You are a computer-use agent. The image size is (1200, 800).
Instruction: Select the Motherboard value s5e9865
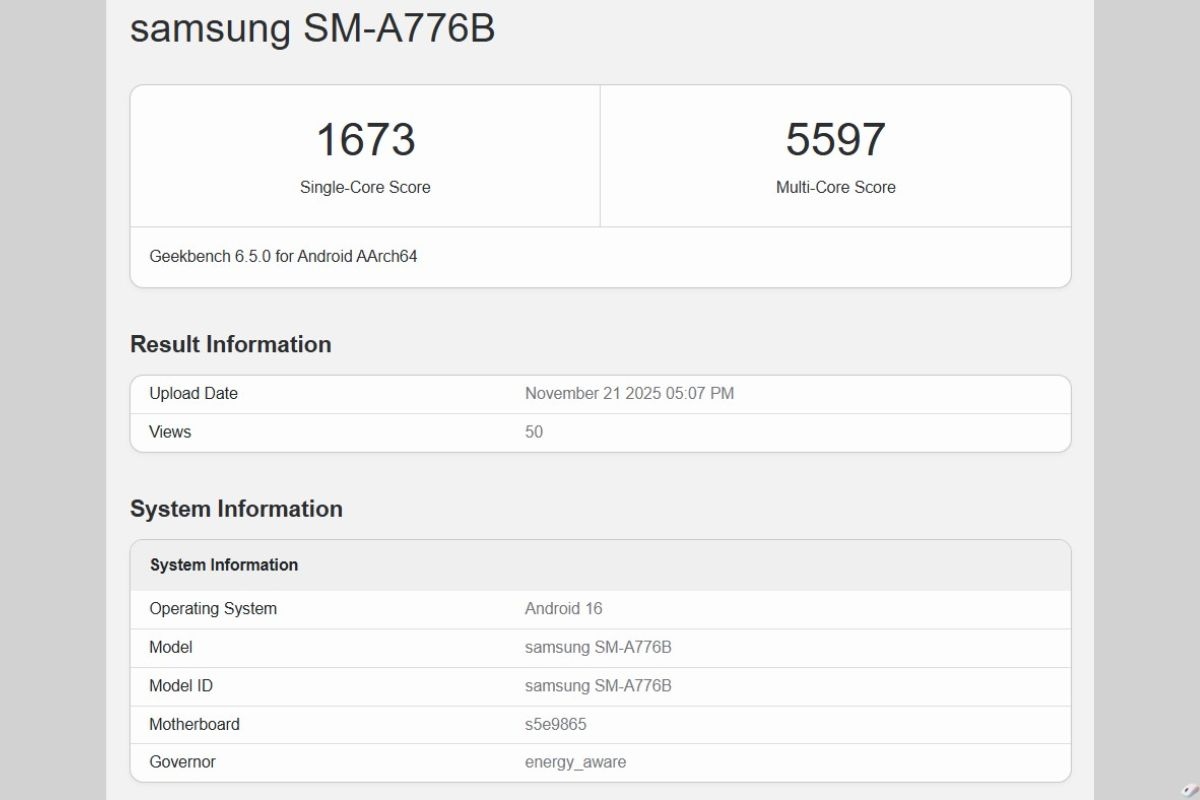click(x=557, y=724)
